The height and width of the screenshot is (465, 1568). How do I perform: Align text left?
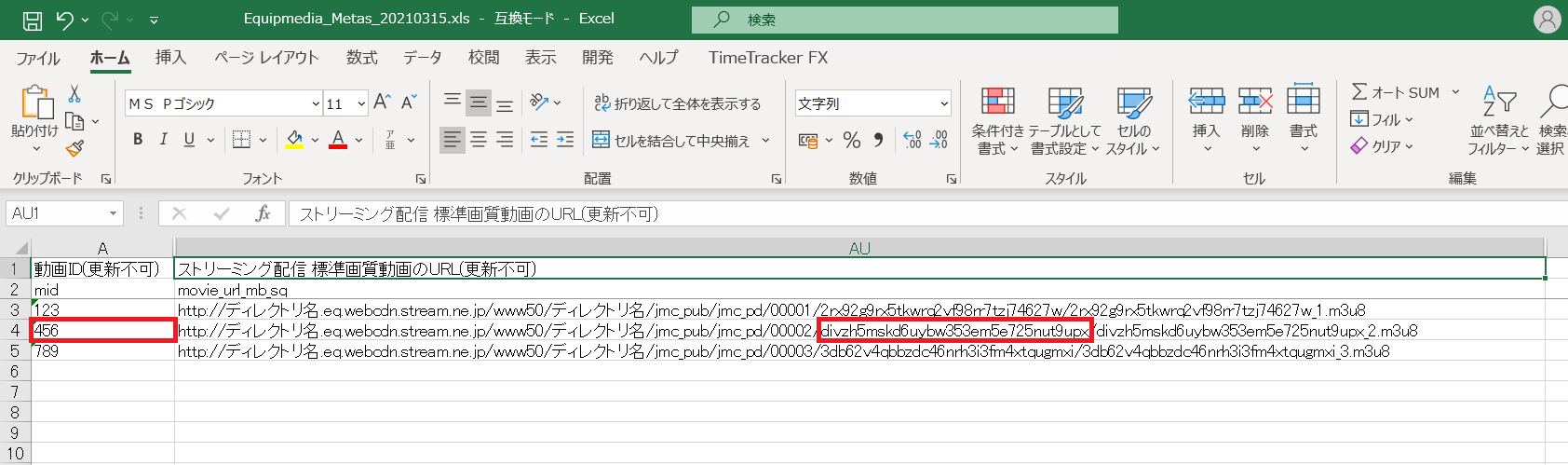(x=453, y=140)
